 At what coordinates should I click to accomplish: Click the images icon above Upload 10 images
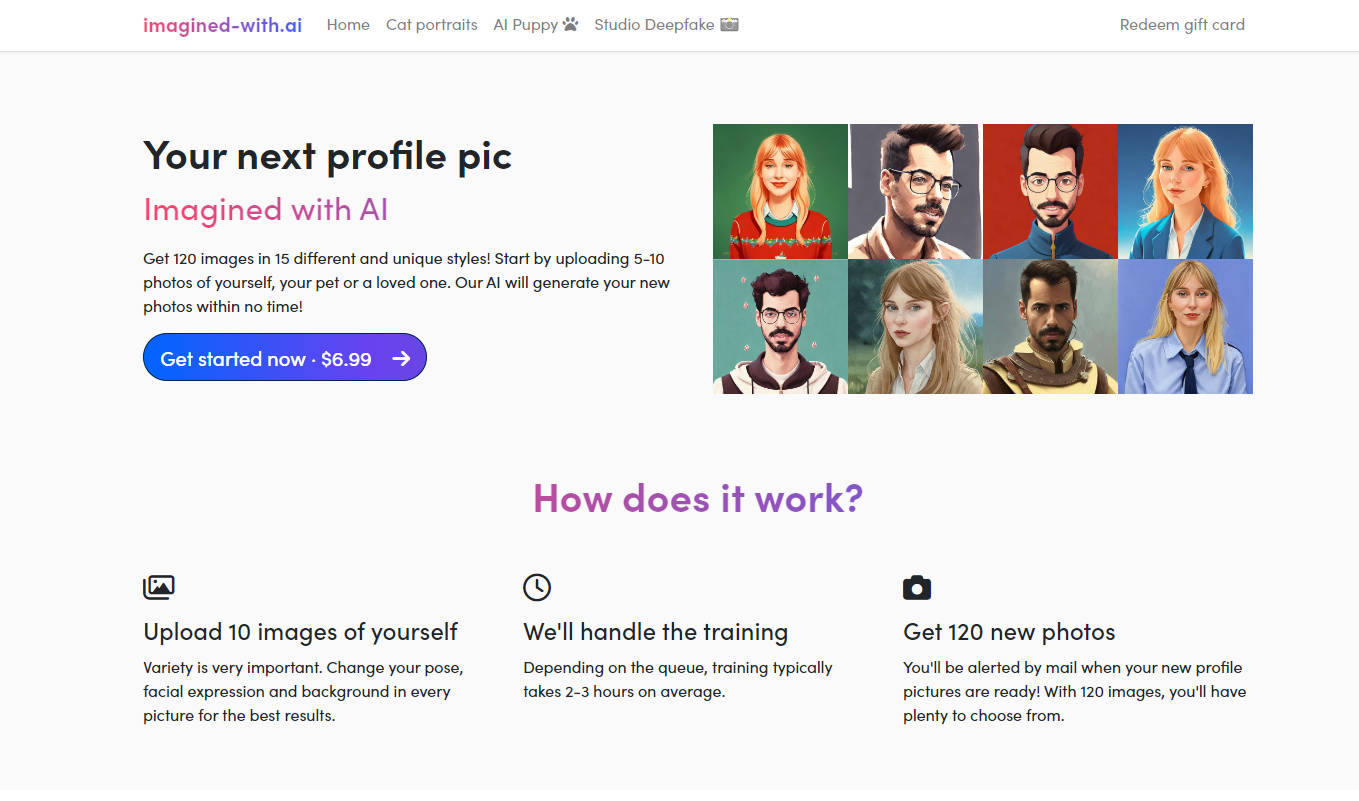(159, 587)
